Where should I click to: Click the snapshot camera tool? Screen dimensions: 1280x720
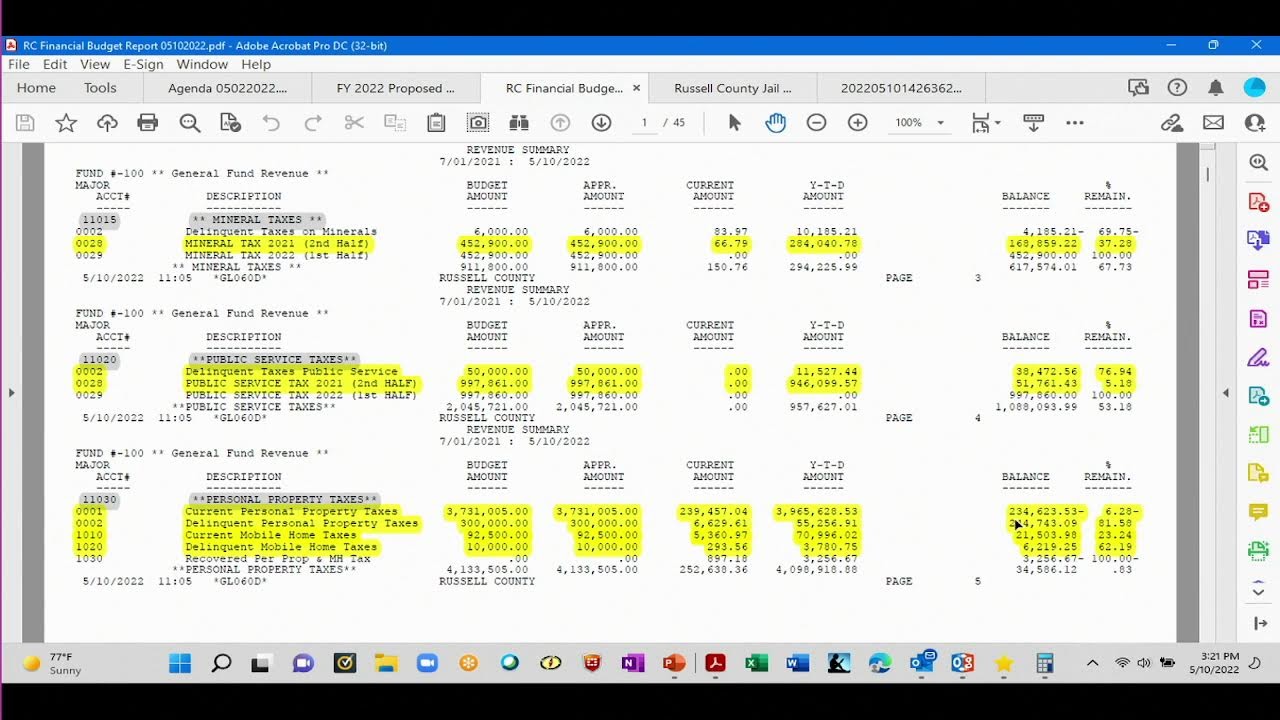(478, 123)
